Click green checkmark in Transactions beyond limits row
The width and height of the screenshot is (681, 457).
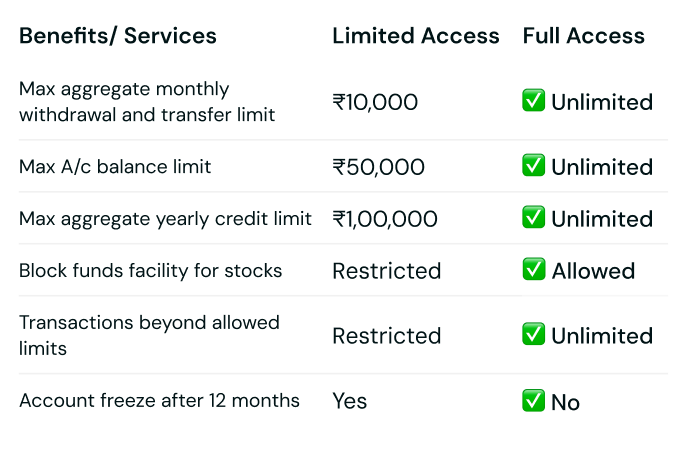point(533,335)
